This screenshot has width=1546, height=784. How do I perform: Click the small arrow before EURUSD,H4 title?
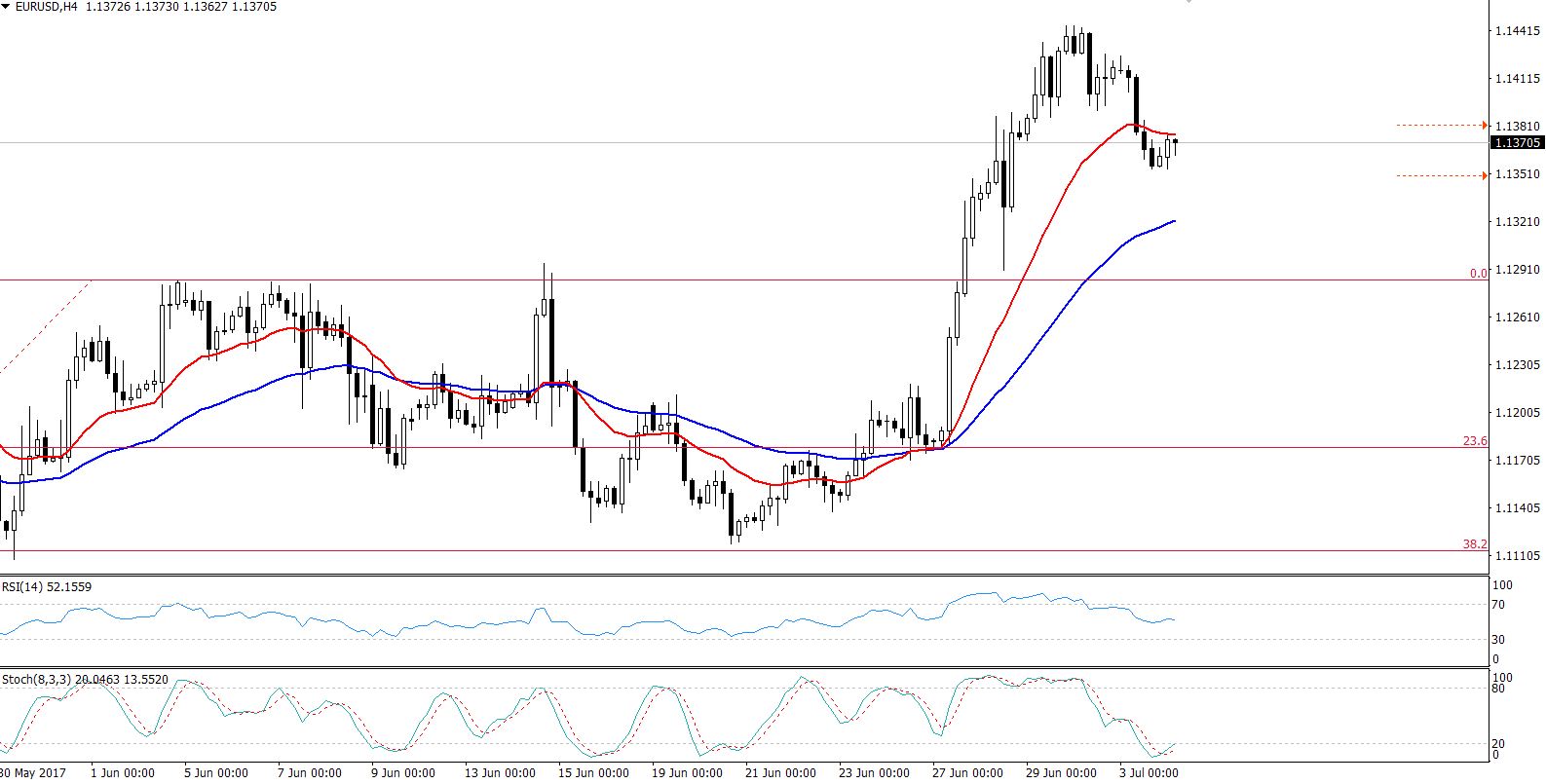(7, 7)
